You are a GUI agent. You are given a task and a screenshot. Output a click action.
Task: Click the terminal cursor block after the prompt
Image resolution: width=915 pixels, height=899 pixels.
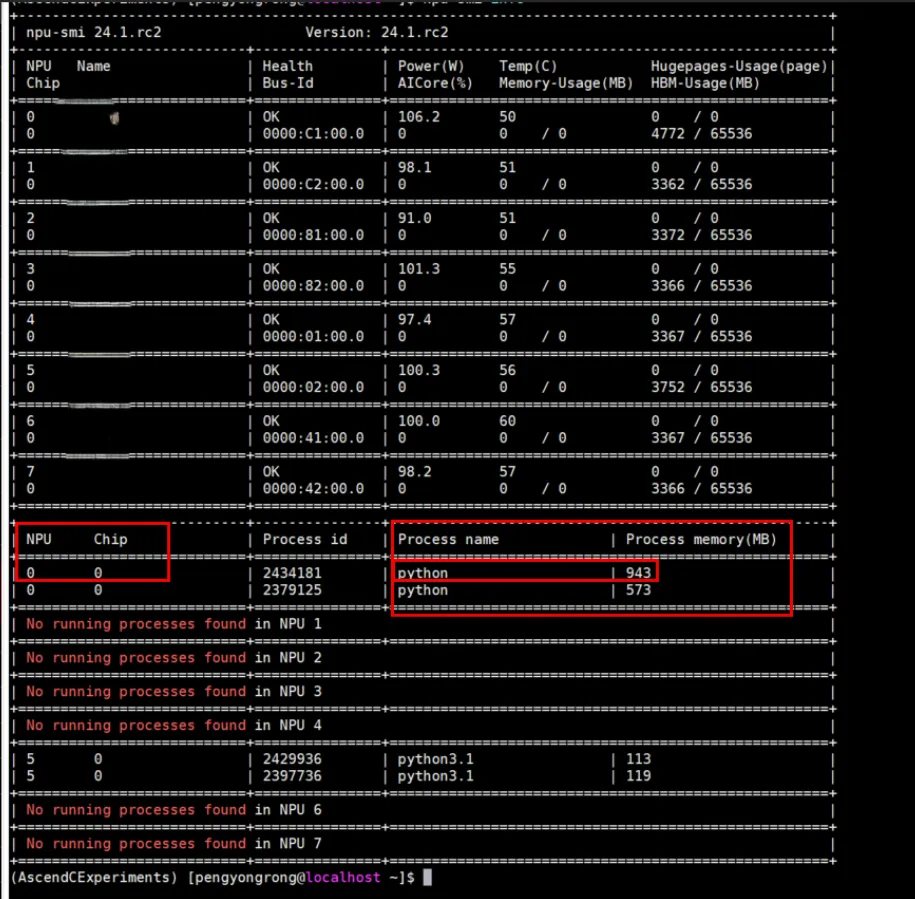coord(427,878)
